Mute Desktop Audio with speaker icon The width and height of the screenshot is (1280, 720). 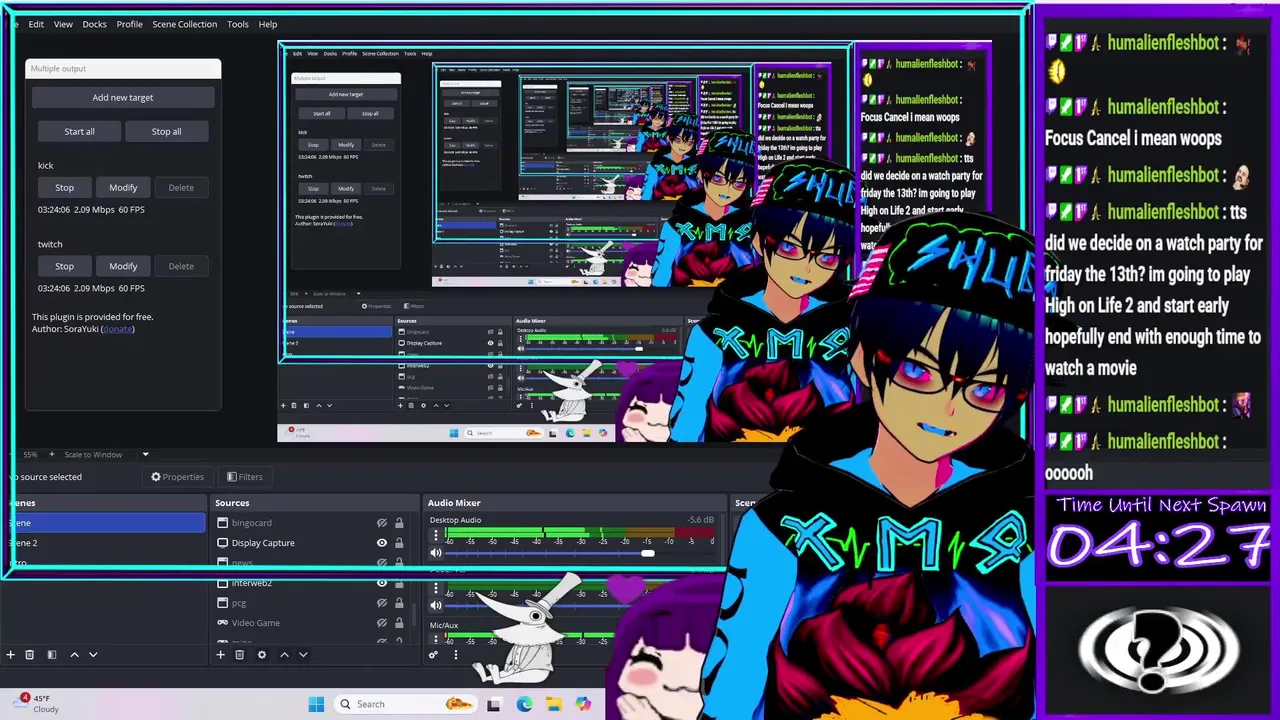tap(436, 553)
